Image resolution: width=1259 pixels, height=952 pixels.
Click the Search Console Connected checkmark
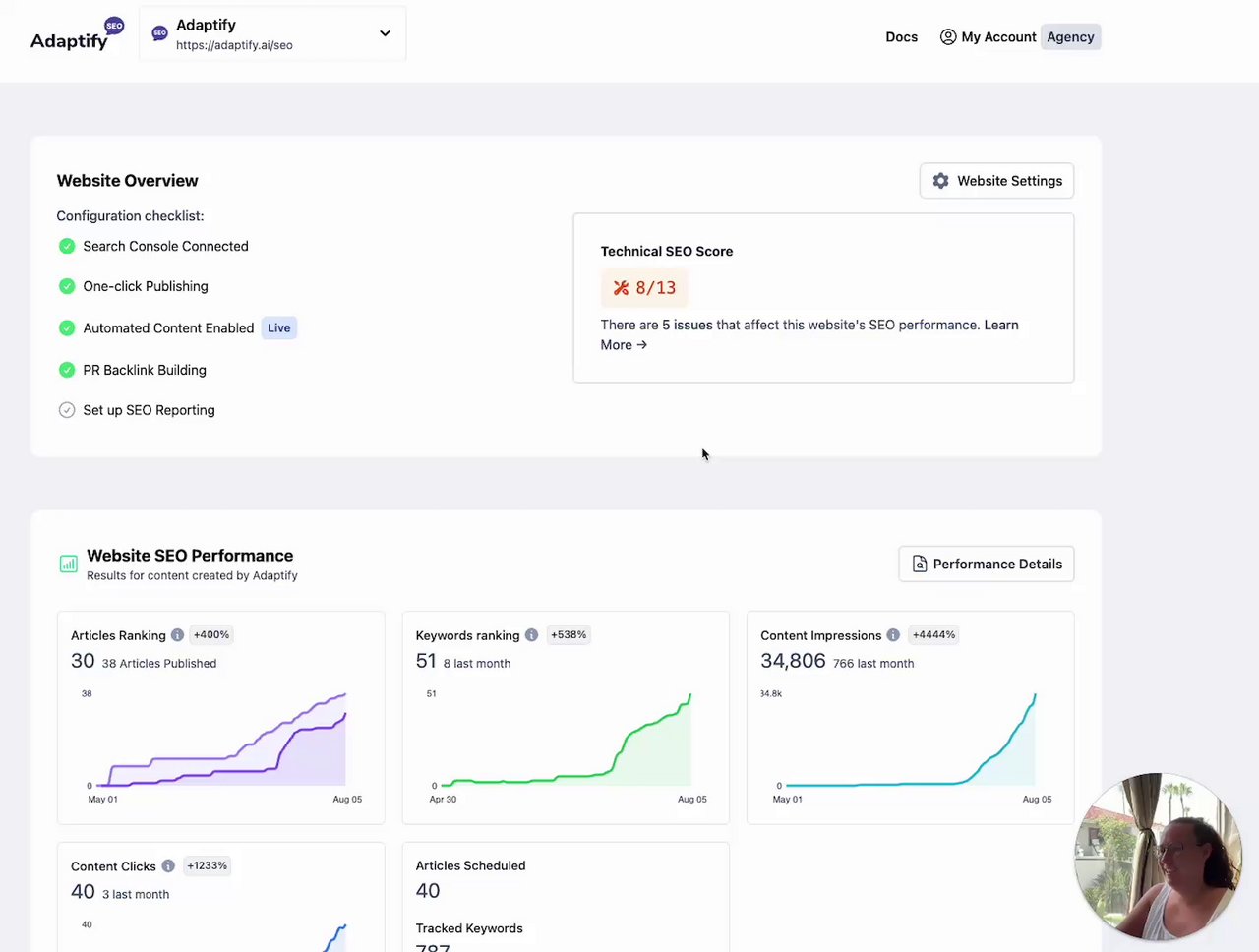tap(67, 246)
